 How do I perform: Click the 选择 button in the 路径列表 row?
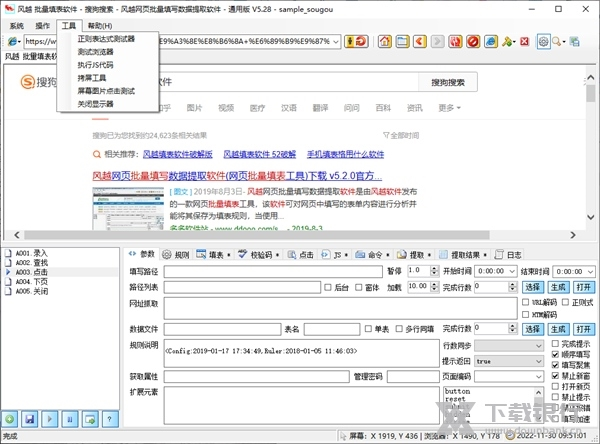tap(533, 287)
